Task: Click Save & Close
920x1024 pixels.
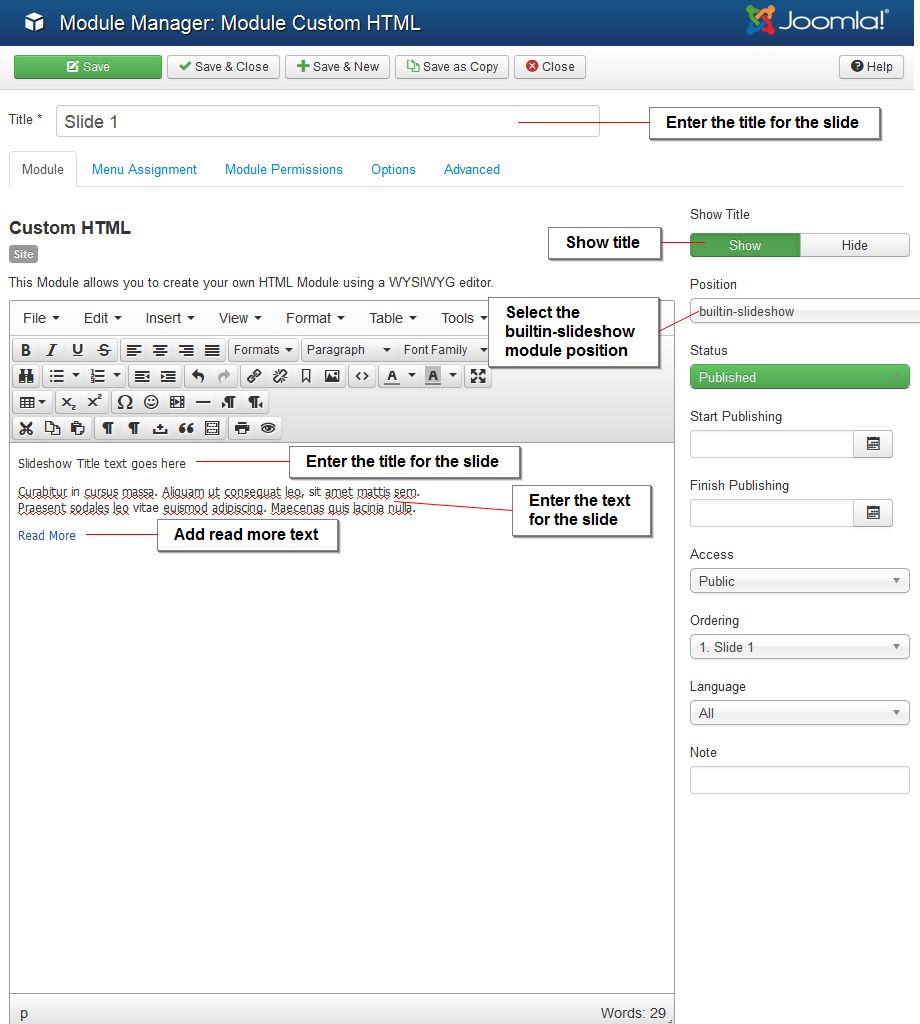Action: [222, 67]
